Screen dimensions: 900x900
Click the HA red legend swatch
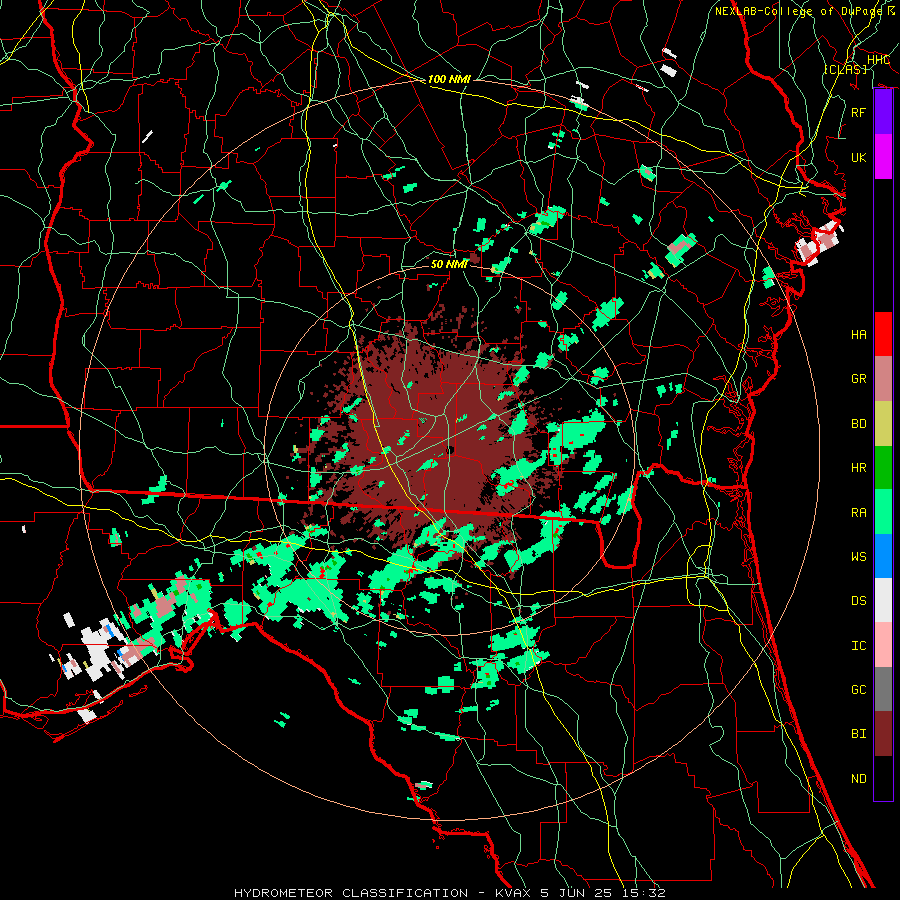click(883, 334)
